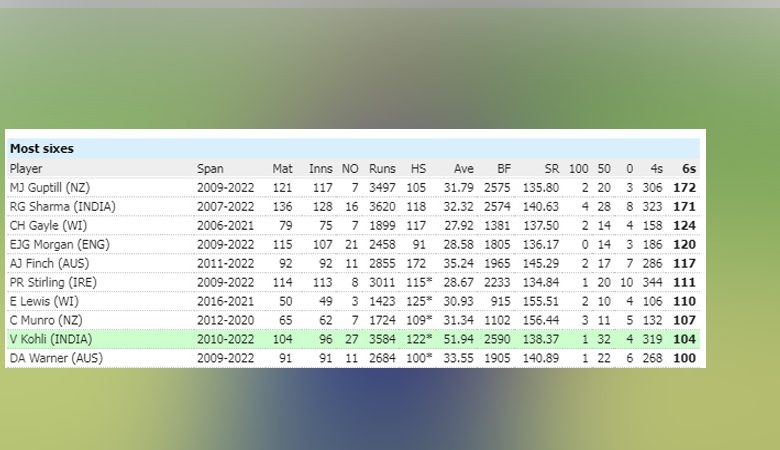Click Finch's sixes count 117
The height and width of the screenshot is (450, 780).
684,264
